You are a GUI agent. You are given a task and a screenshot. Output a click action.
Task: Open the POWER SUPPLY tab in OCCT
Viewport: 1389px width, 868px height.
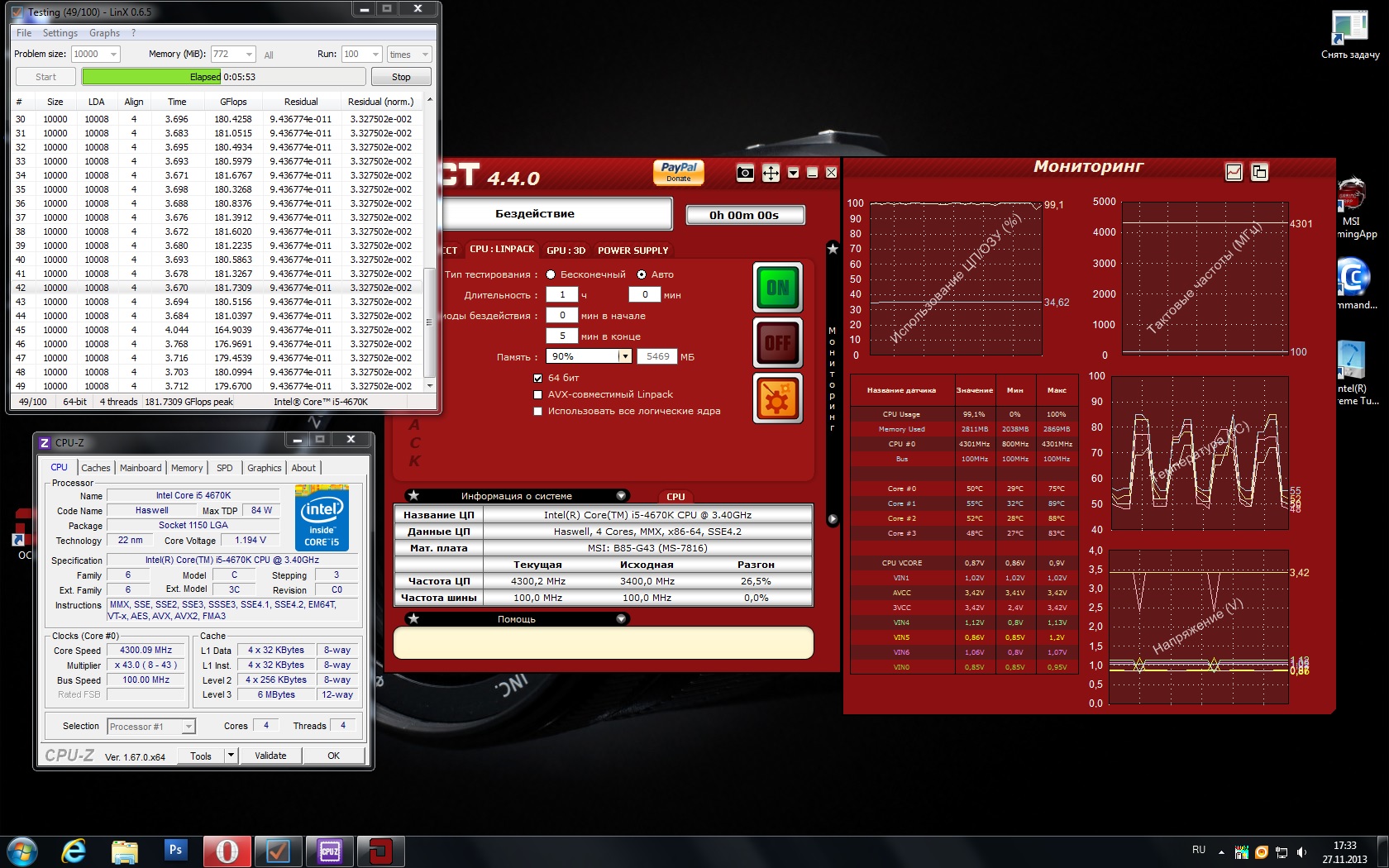[x=633, y=250]
